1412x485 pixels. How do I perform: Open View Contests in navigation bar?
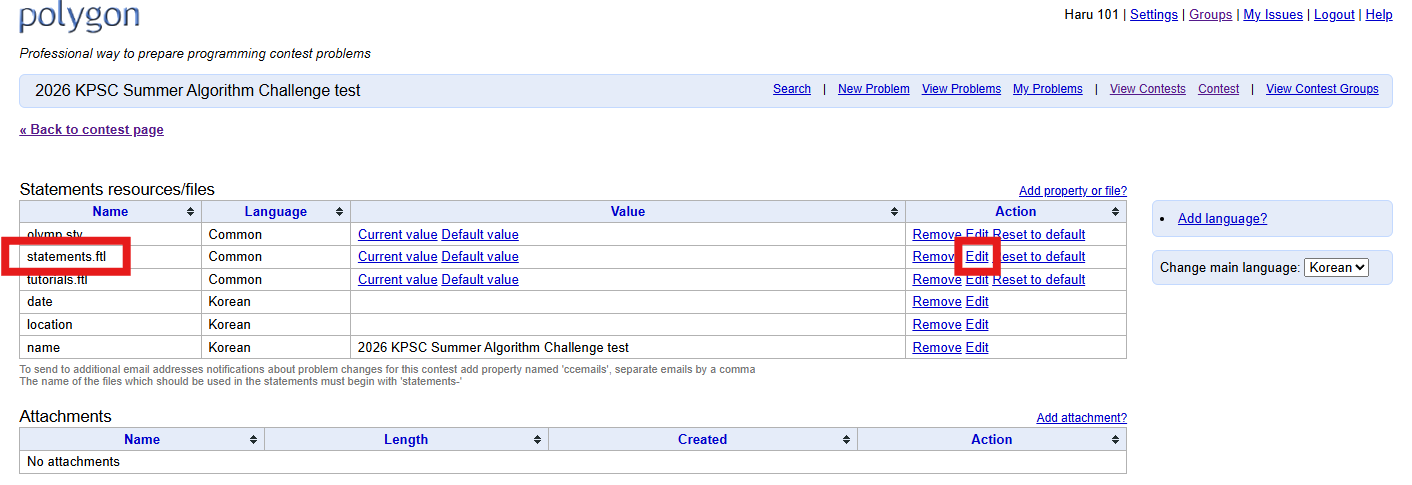click(1148, 89)
